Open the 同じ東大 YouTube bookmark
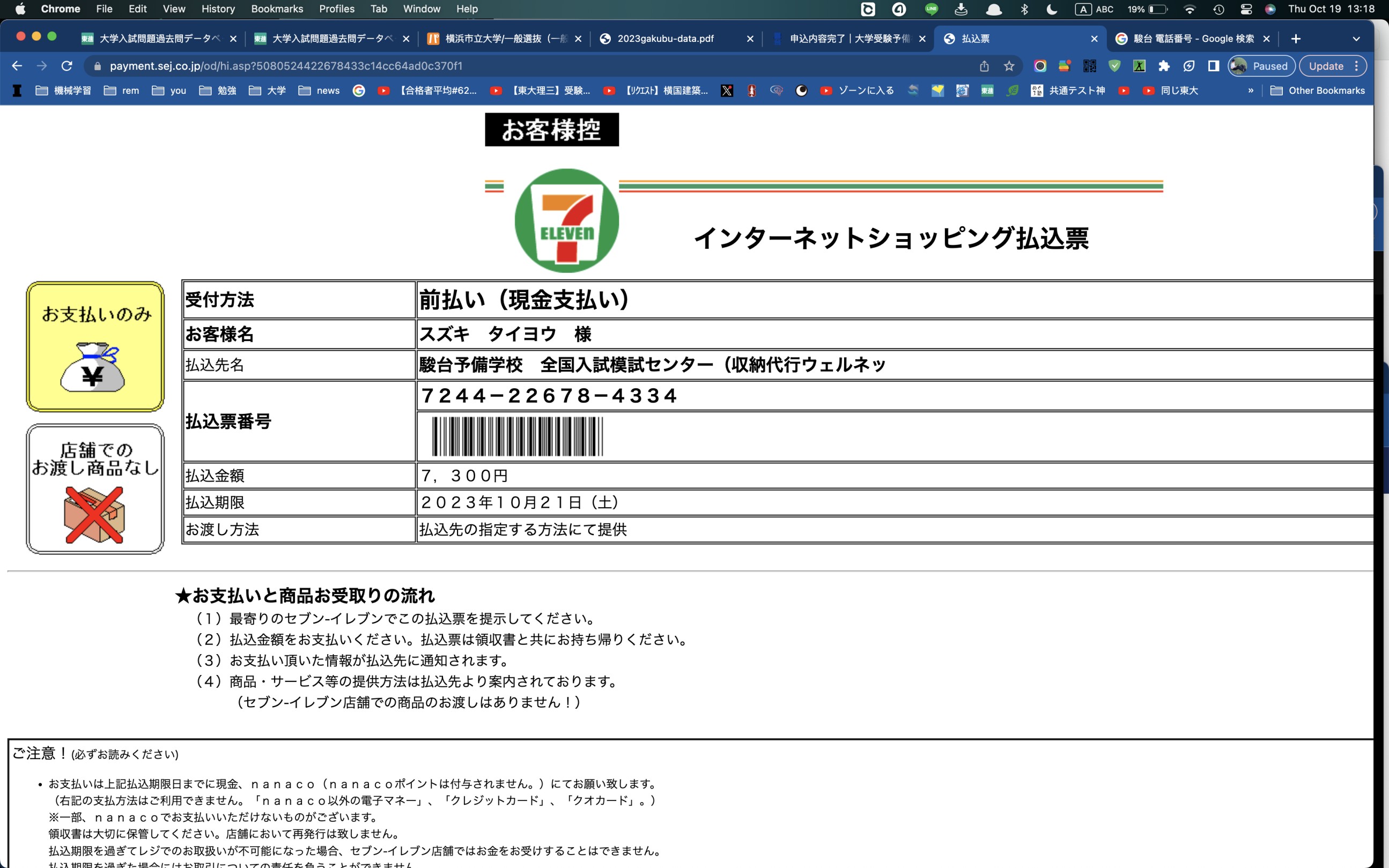This screenshot has height=868, width=1389. 1170,91
